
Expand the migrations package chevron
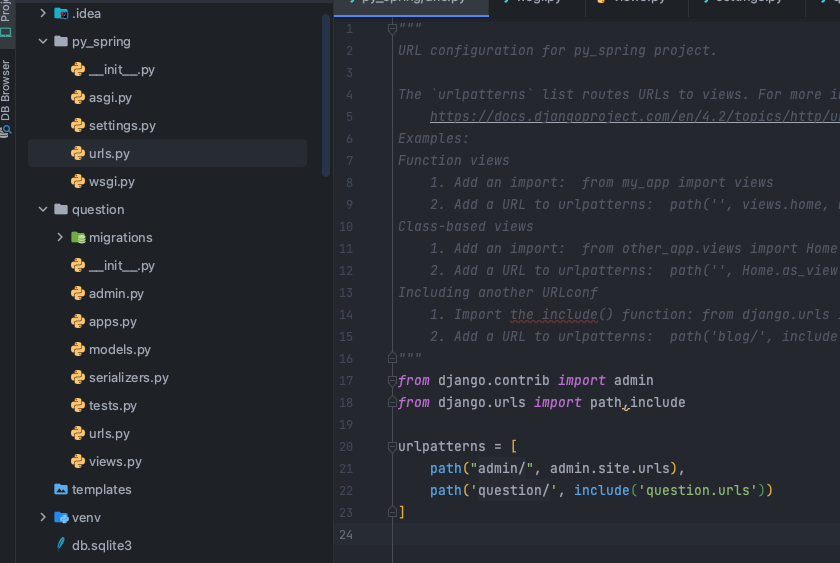60,237
